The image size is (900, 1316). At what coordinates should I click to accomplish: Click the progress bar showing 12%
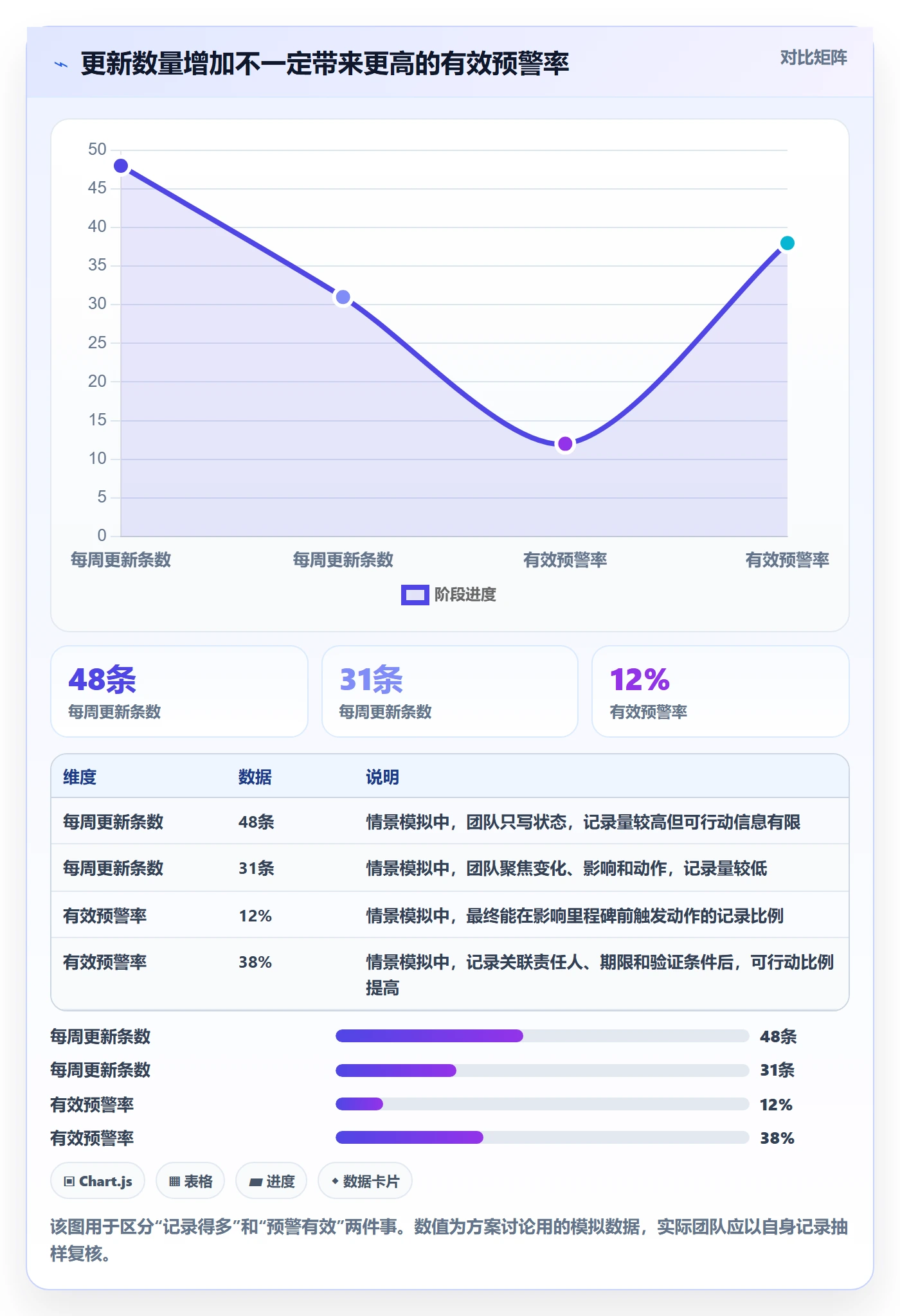(x=542, y=1104)
